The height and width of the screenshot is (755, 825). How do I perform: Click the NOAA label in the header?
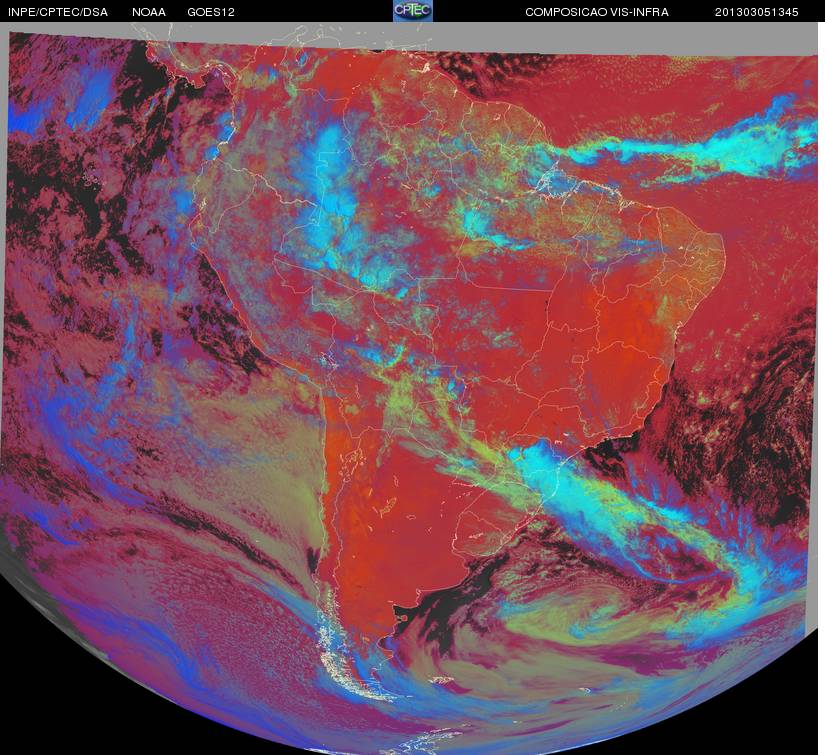149,12
